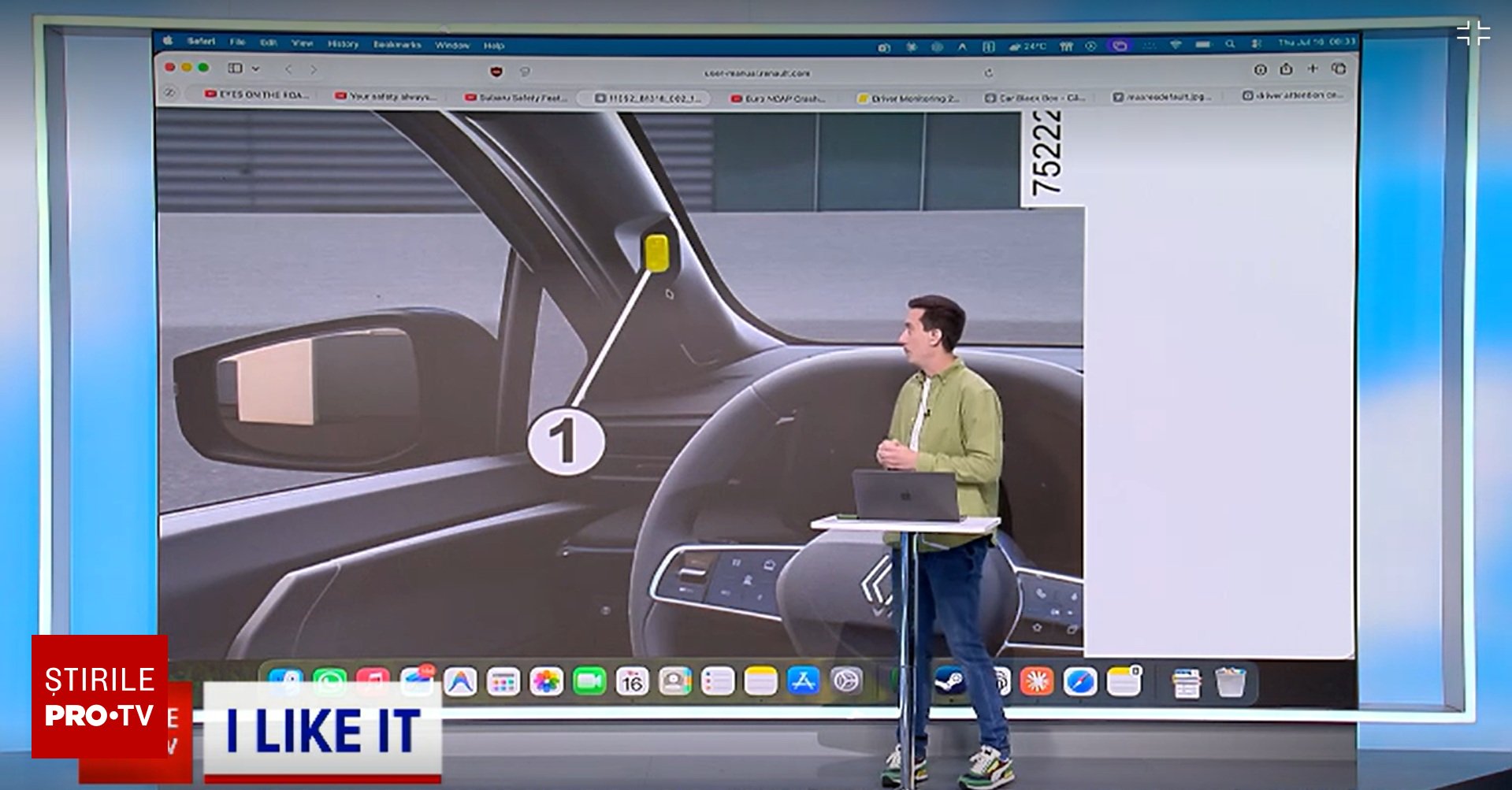This screenshot has width=1512, height=790.
Task: Open the tab overview icon
Action: pyautogui.click(x=1339, y=69)
